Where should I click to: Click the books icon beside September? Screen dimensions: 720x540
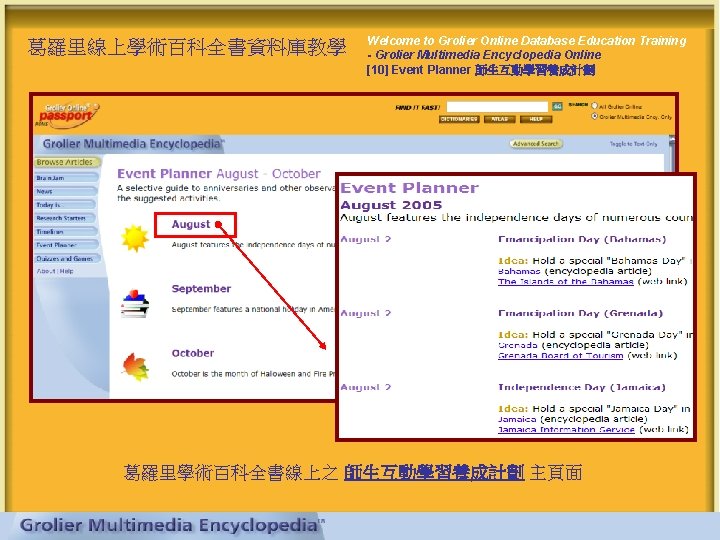(x=135, y=303)
